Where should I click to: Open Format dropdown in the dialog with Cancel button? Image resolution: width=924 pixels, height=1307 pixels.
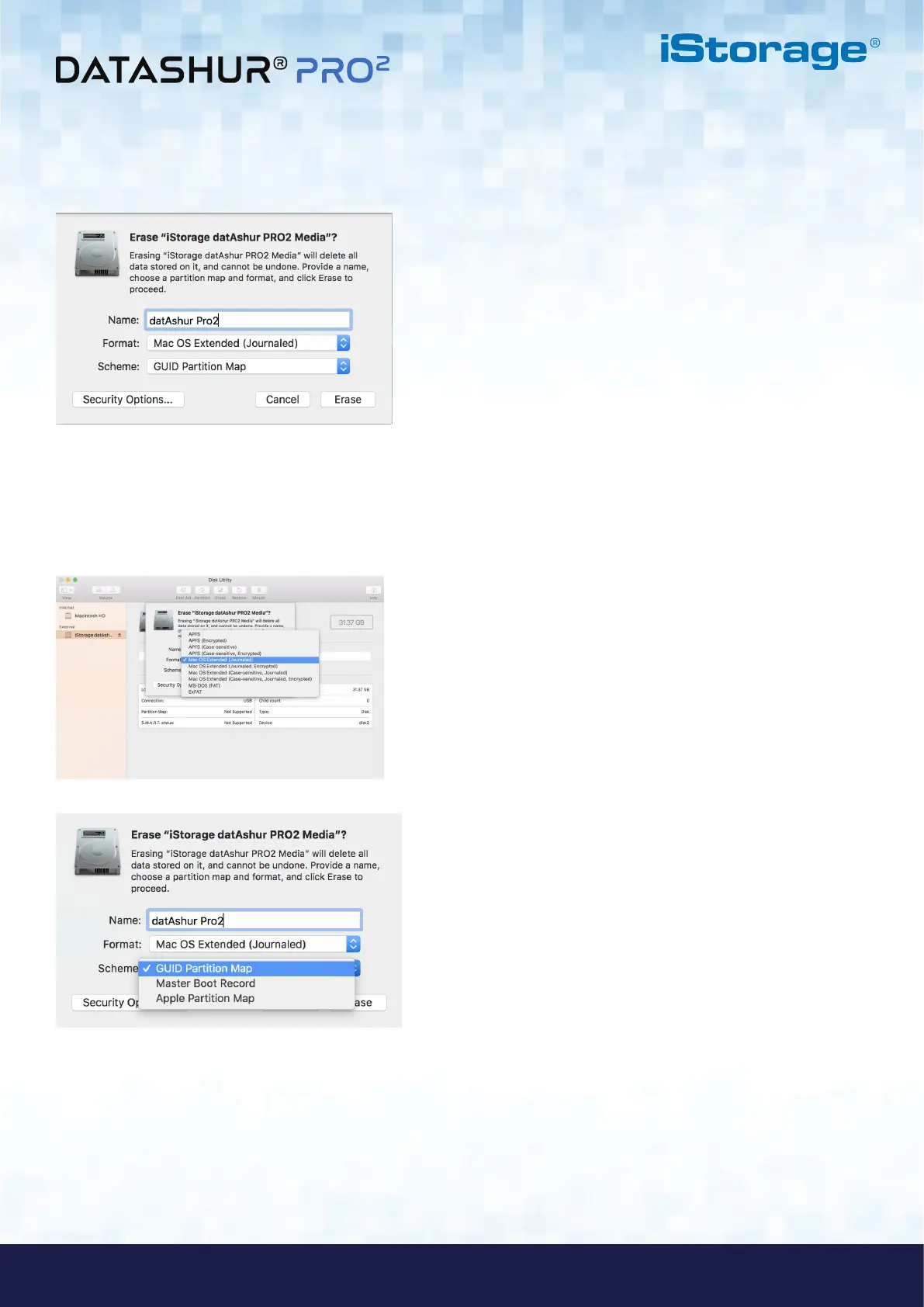pyautogui.click(x=248, y=343)
